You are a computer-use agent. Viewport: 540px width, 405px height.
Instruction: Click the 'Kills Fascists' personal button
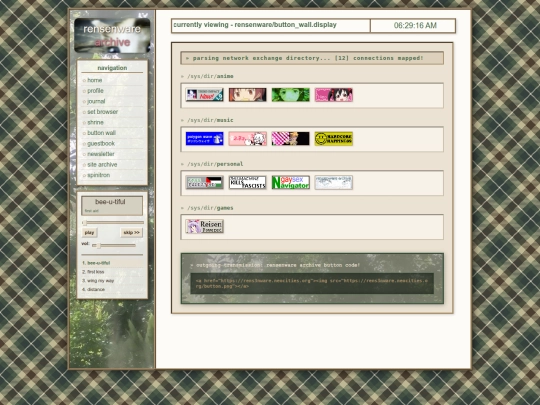pyautogui.click(x=248, y=183)
